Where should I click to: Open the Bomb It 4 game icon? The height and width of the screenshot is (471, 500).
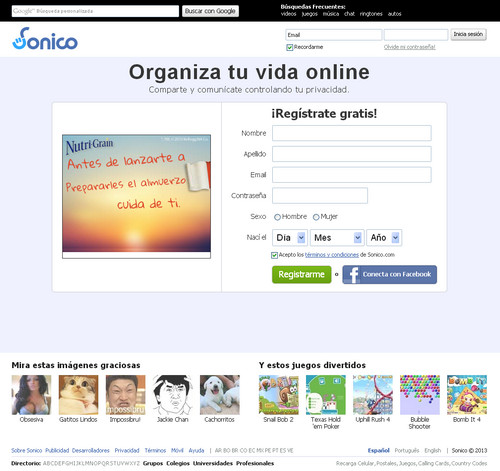pos(467,395)
